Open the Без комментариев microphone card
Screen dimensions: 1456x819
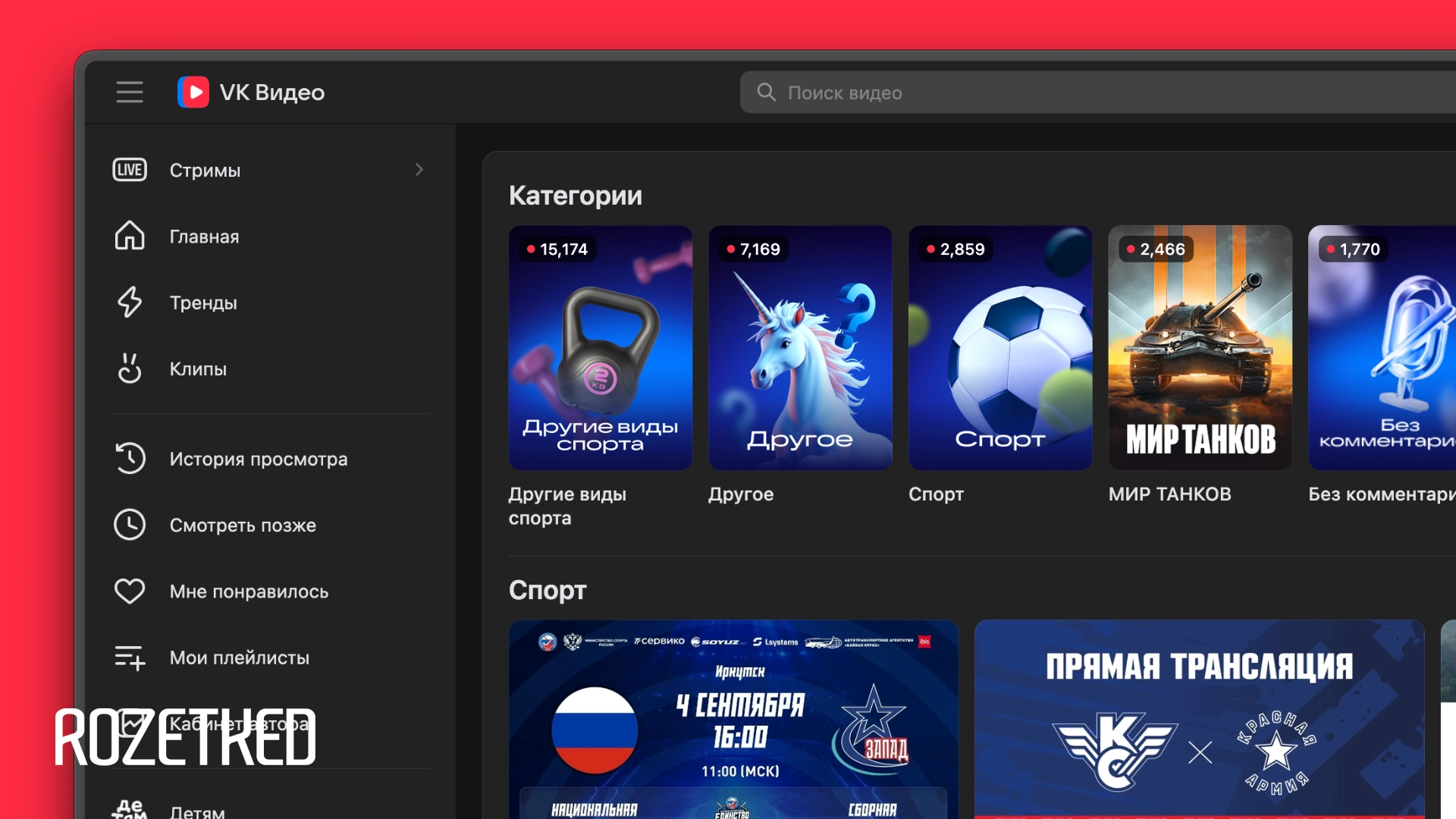pyautogui.click(x=1382, y=347)
